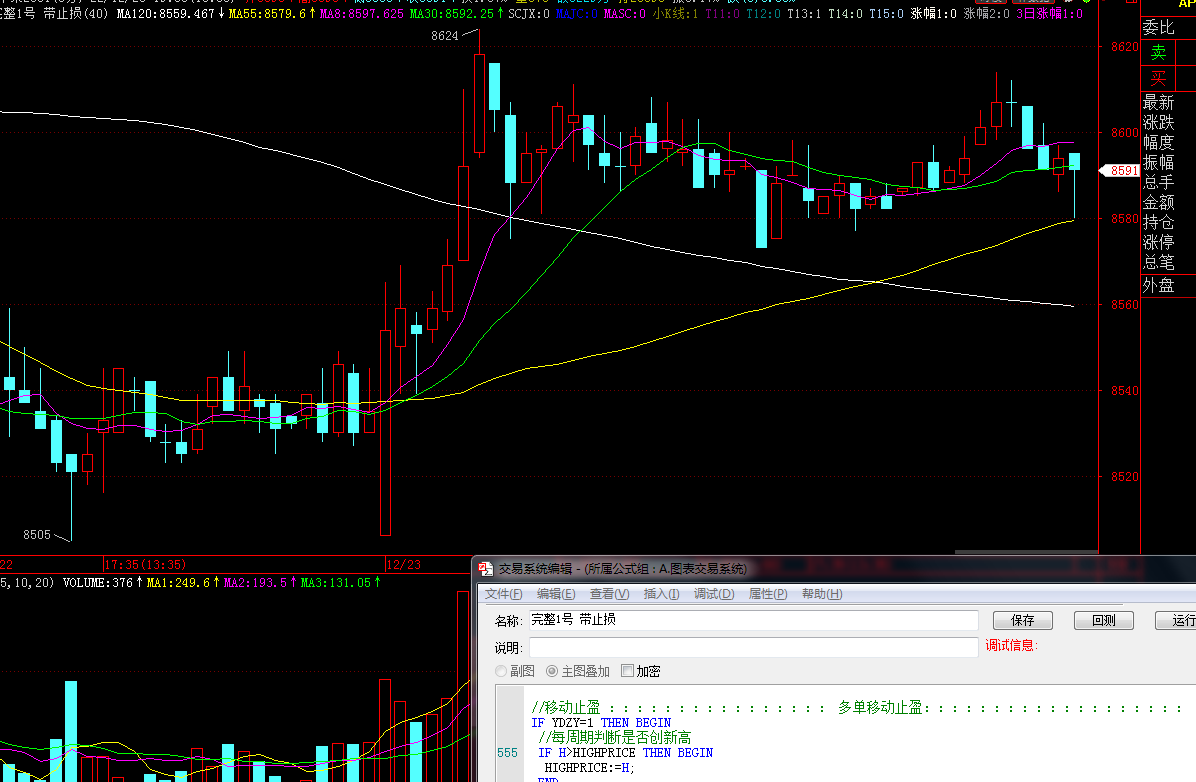This screenshot has height=782, width=1196.
Task: Click the 运行 run button
Action: pyautogui.click(x=1176, y=620)
